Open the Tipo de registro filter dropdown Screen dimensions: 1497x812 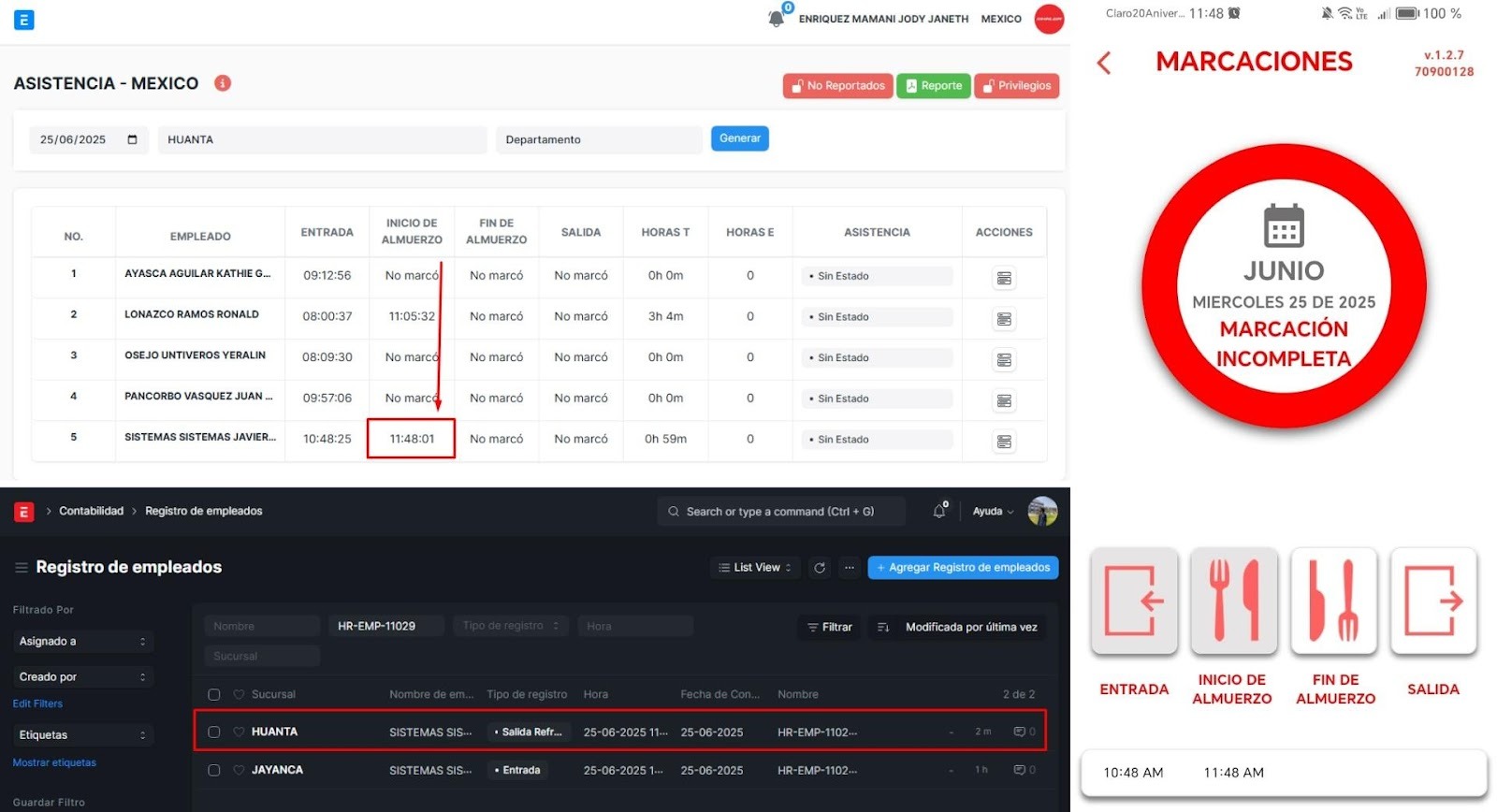511,626
